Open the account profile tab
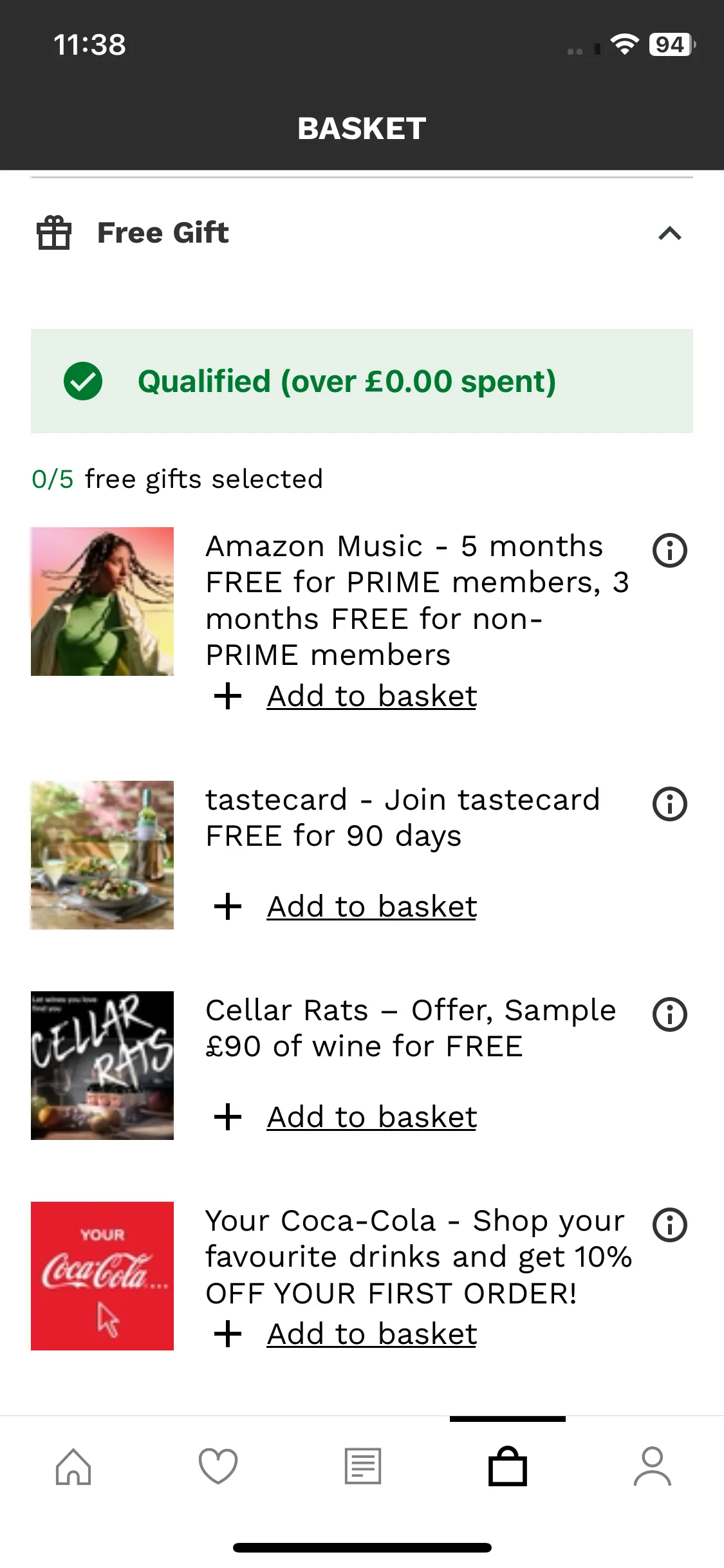 [x=652, y=1467]
